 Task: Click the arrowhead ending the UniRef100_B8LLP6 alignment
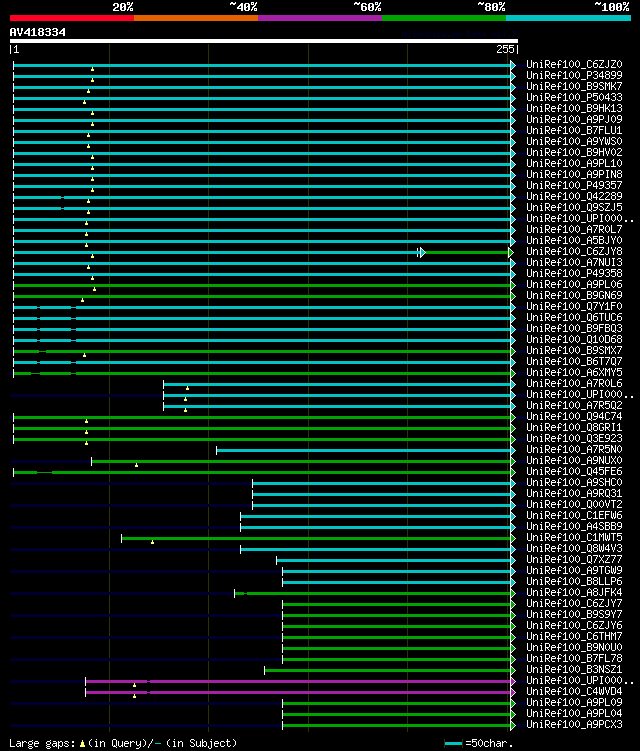coord(513,583)
